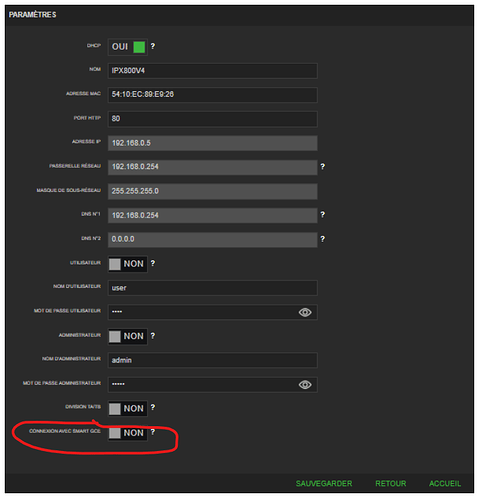Open help for Passerelle Réseau field
The height and width of the screenshot is (500, 483).
point(322,167)
